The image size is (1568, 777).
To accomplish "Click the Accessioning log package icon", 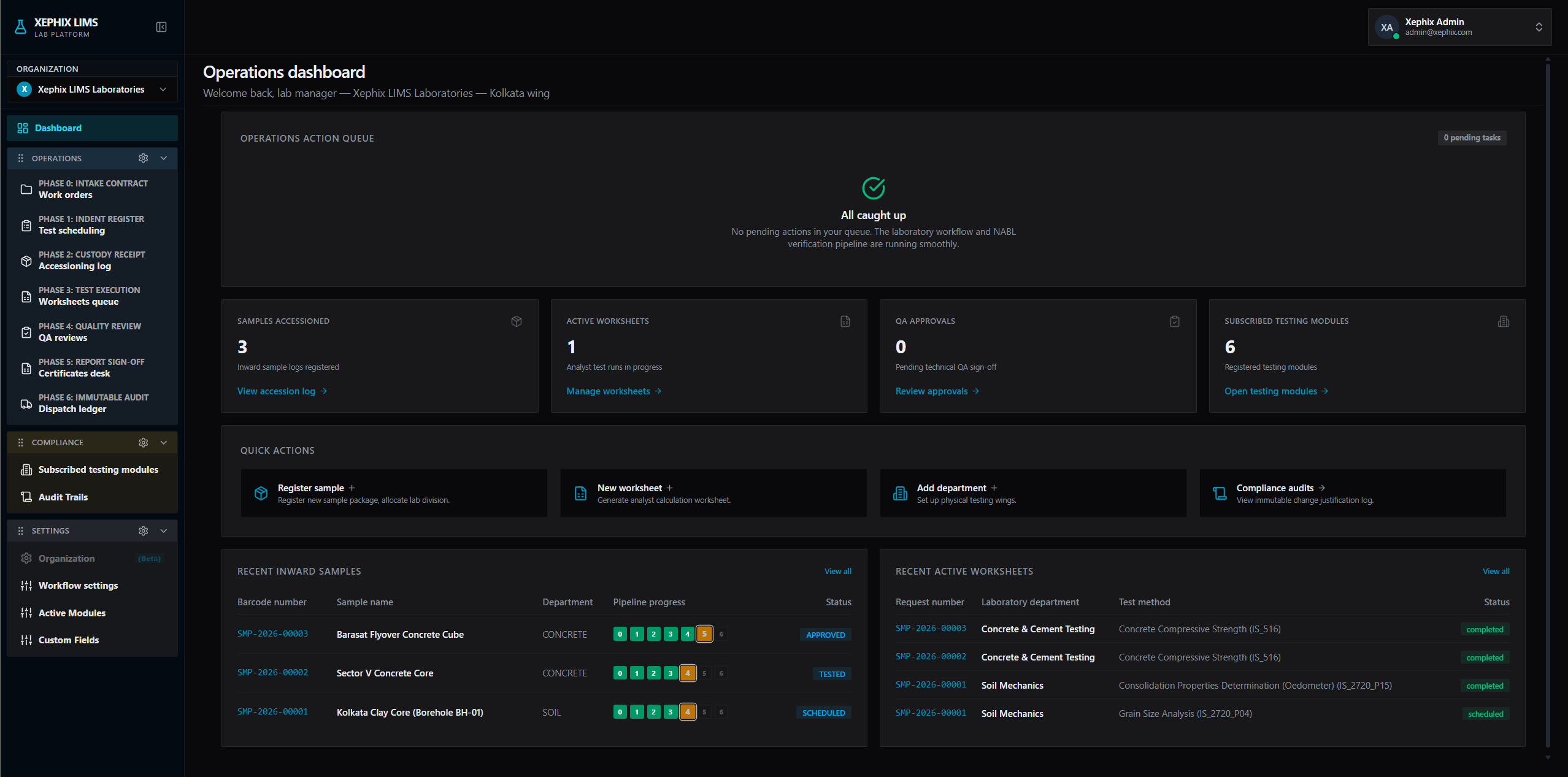I will click(x=26, y=261).
